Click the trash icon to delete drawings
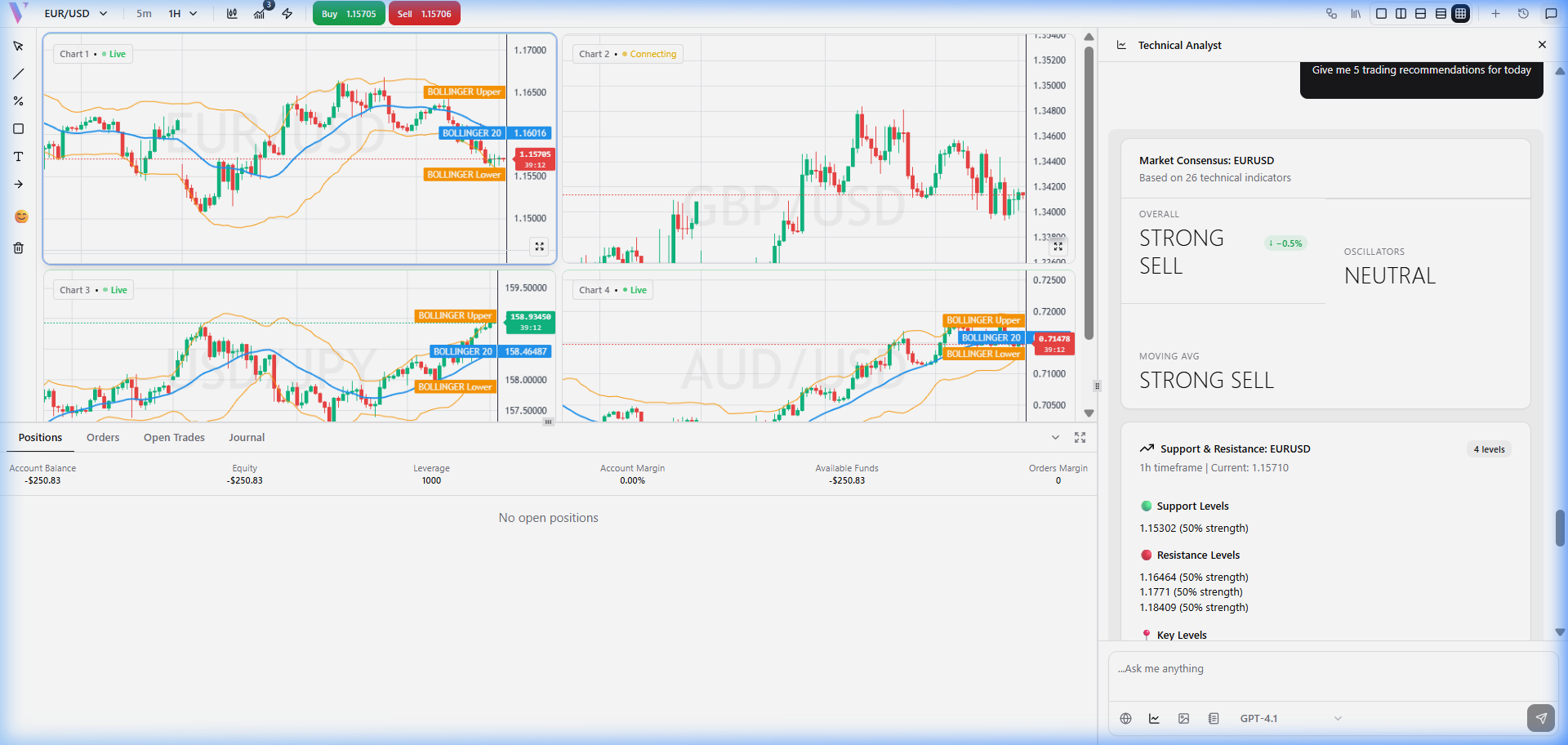The image size is (1568, 745). tap(18, 248)
